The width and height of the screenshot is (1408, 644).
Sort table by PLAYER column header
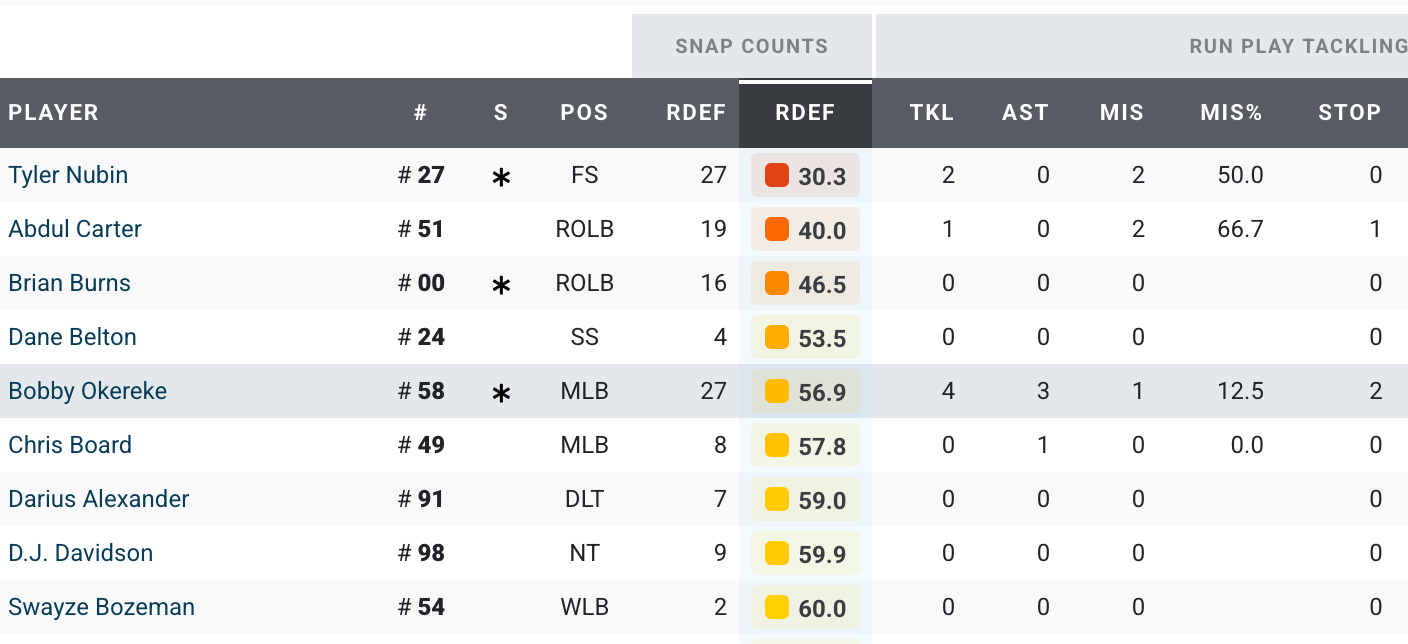[53, 113]
